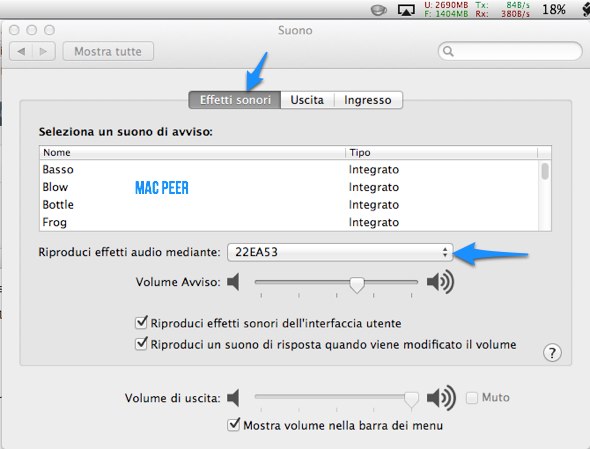
Task: Click the forward arrow navigation button
Action: [44, 51]
